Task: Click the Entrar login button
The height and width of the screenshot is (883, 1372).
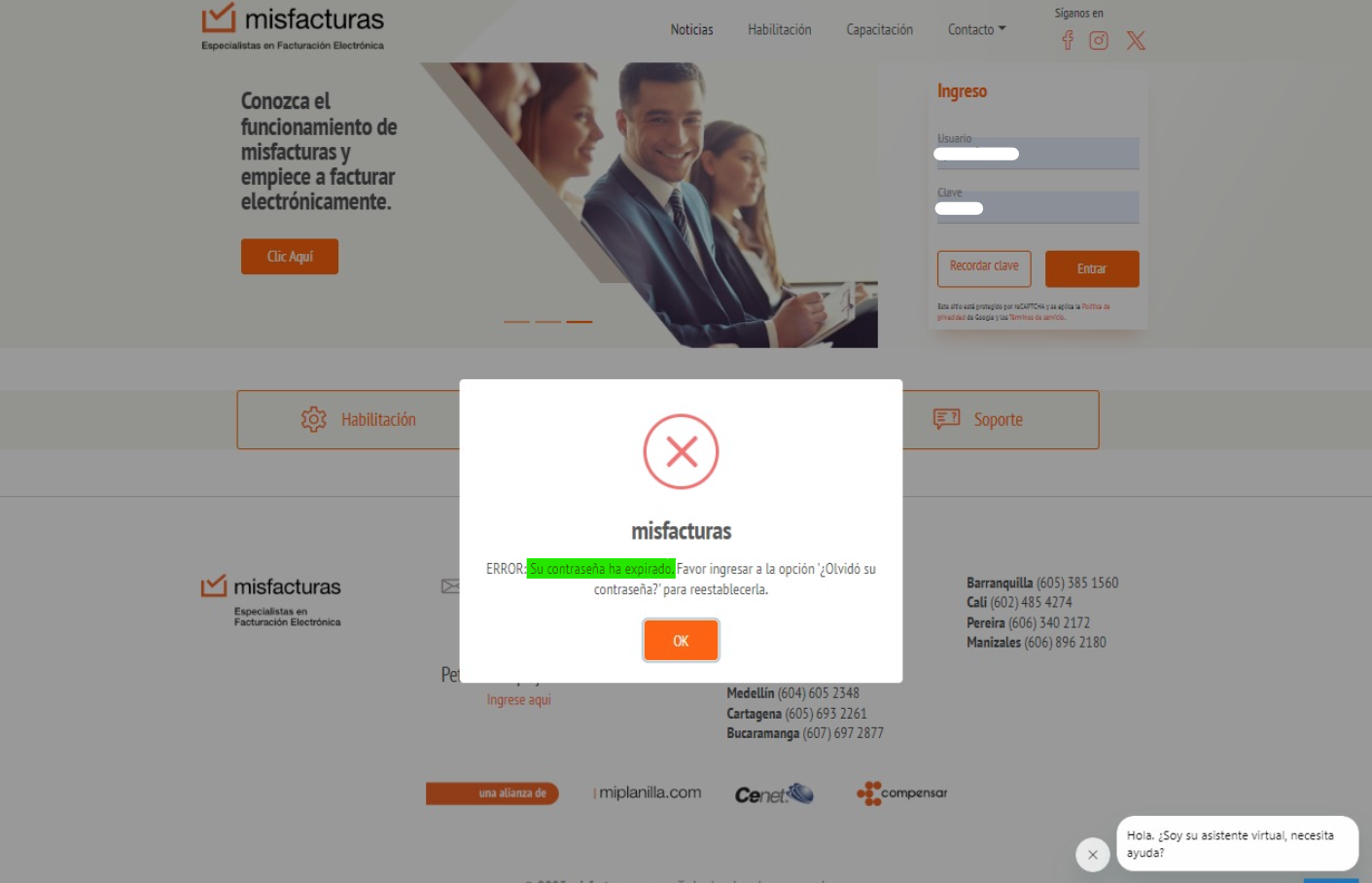Action: tap(1092, 268)
